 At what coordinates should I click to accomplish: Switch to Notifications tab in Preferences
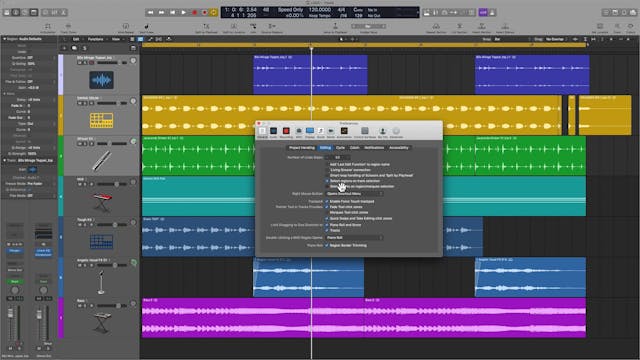(x=374, y=148)
